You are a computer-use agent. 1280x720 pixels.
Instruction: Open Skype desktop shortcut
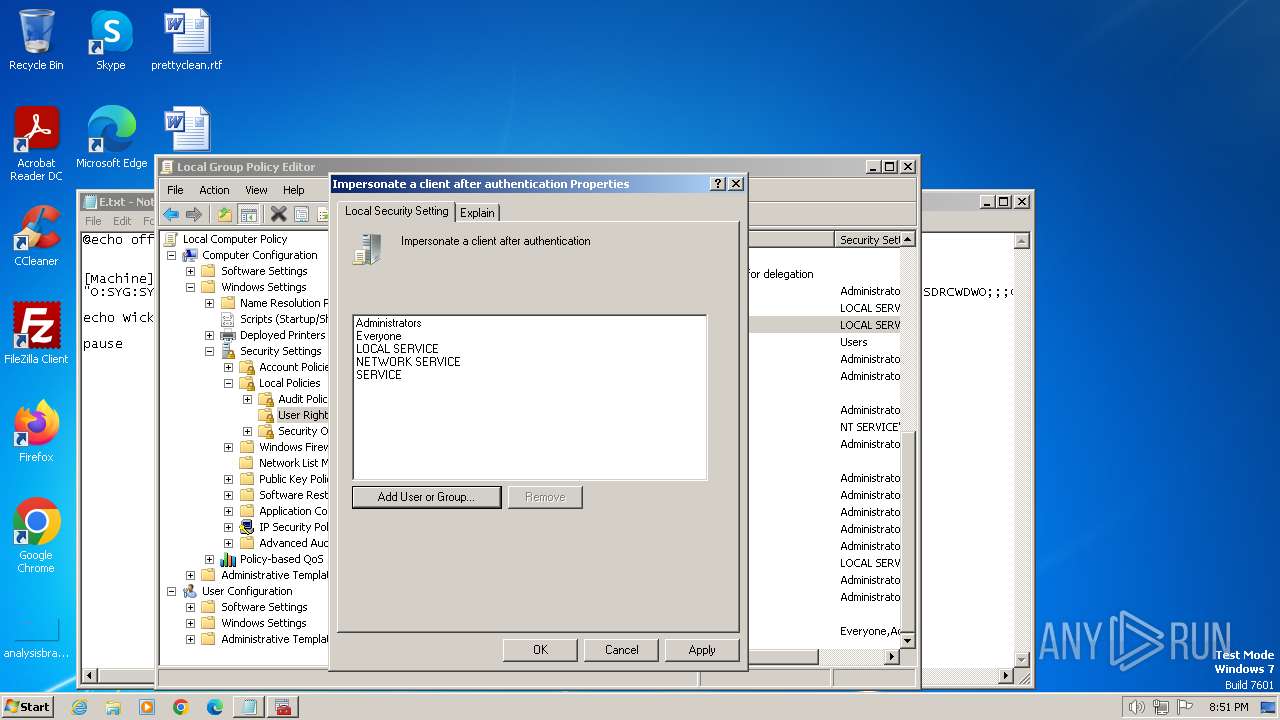tap(110, 40)
